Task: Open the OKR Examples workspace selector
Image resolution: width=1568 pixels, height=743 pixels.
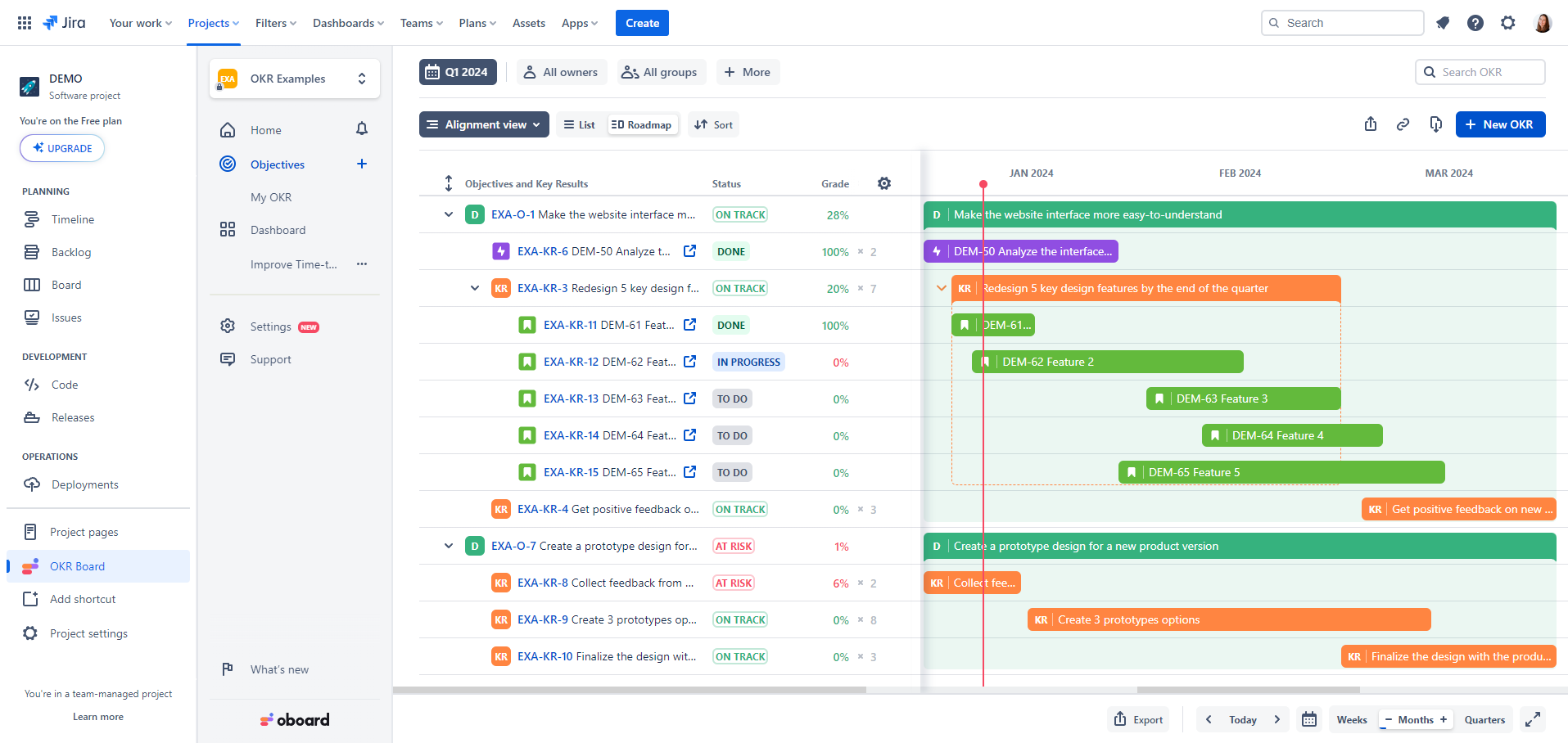Action: pos(295,79)
